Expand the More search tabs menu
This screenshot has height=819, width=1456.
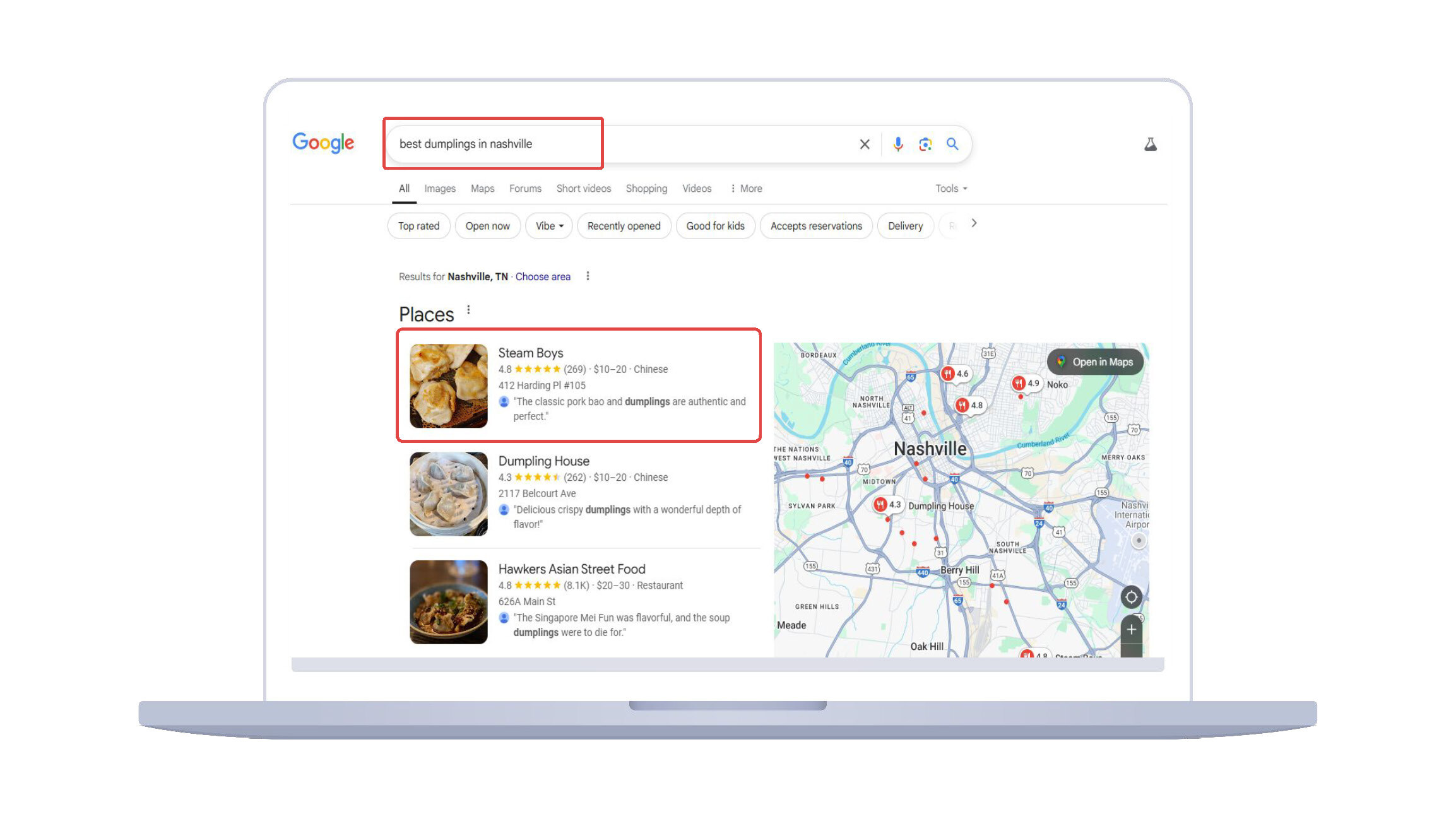[746, 189]
